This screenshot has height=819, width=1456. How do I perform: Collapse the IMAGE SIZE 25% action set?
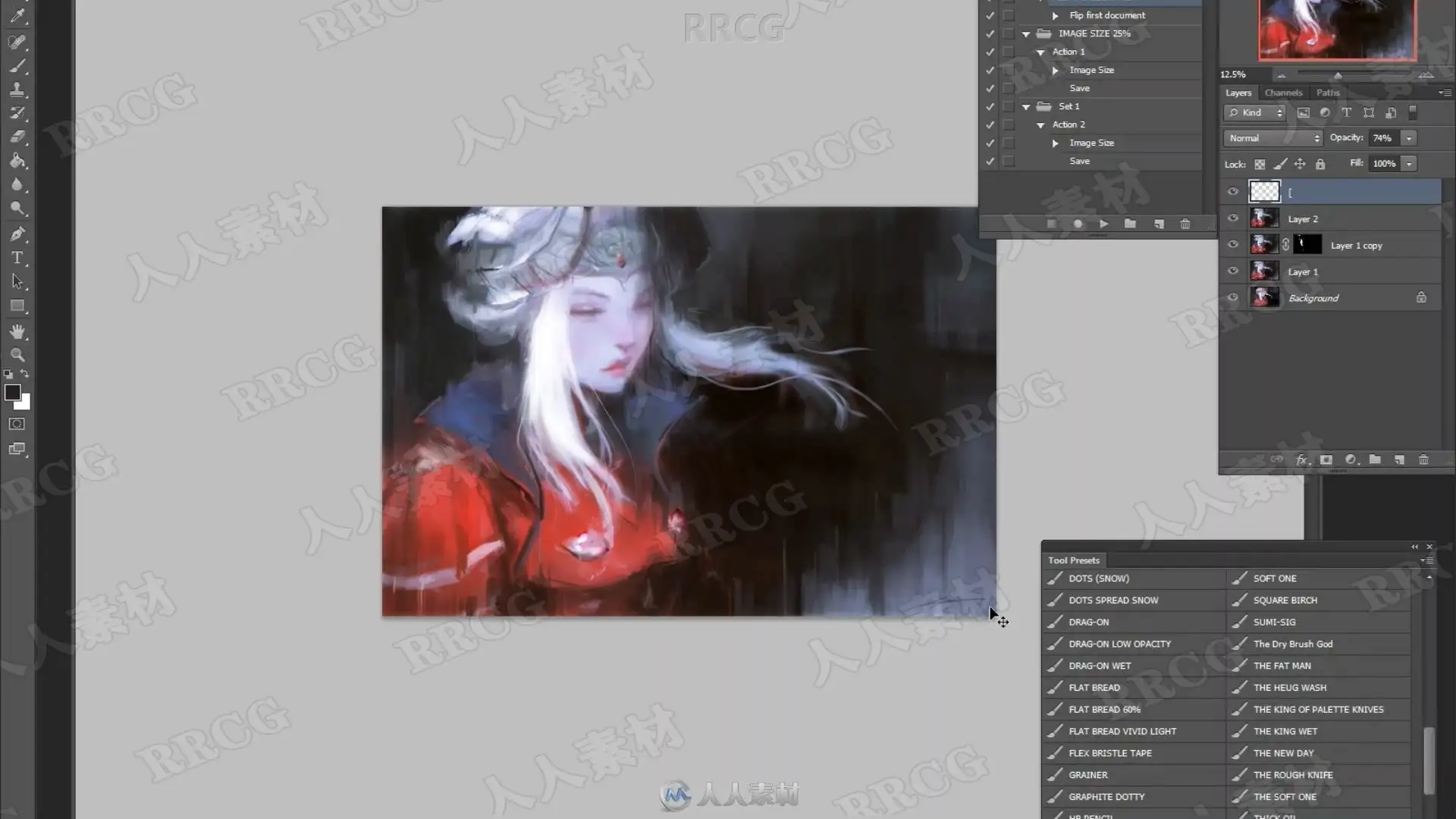pyautogui.click(x=1026, y=34)
